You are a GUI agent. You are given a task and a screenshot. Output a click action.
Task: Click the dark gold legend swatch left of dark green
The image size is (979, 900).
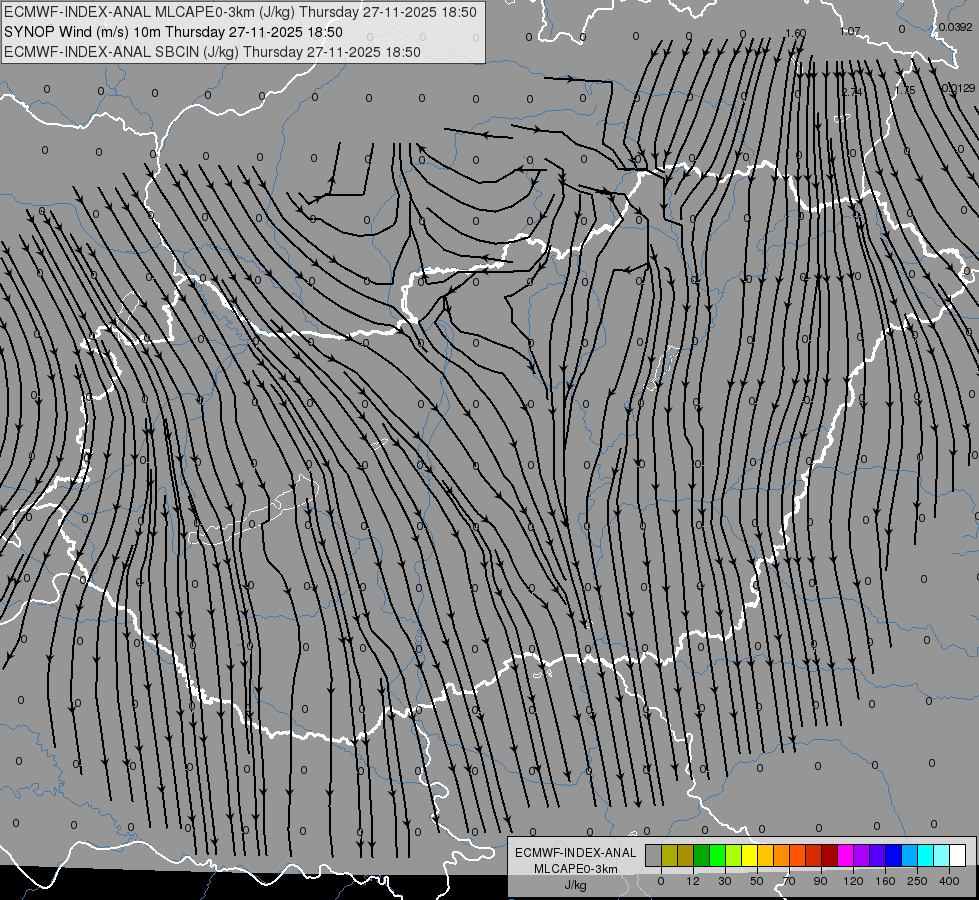[686, 855]
